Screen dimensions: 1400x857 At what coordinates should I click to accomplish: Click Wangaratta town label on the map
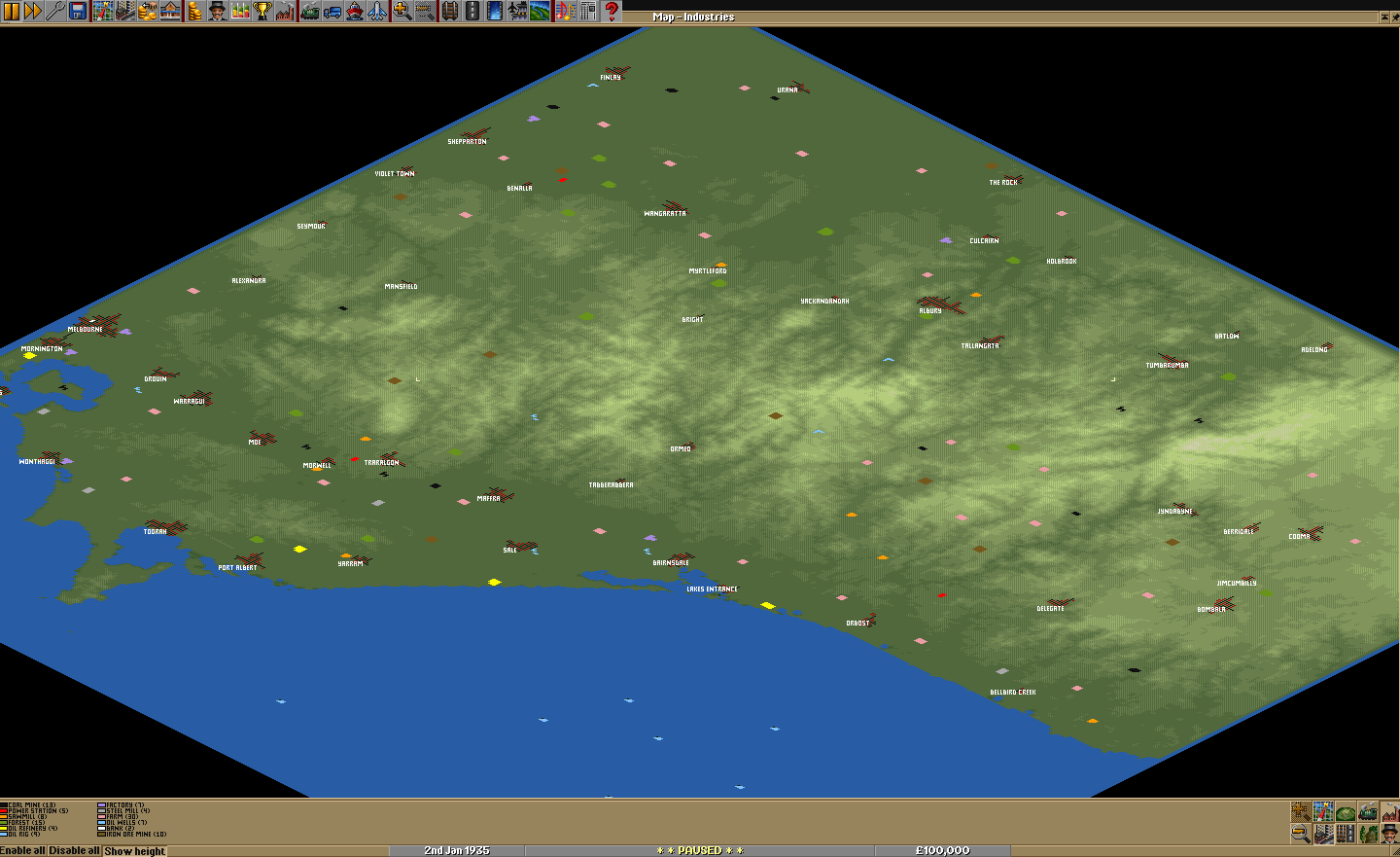(665, 214)
